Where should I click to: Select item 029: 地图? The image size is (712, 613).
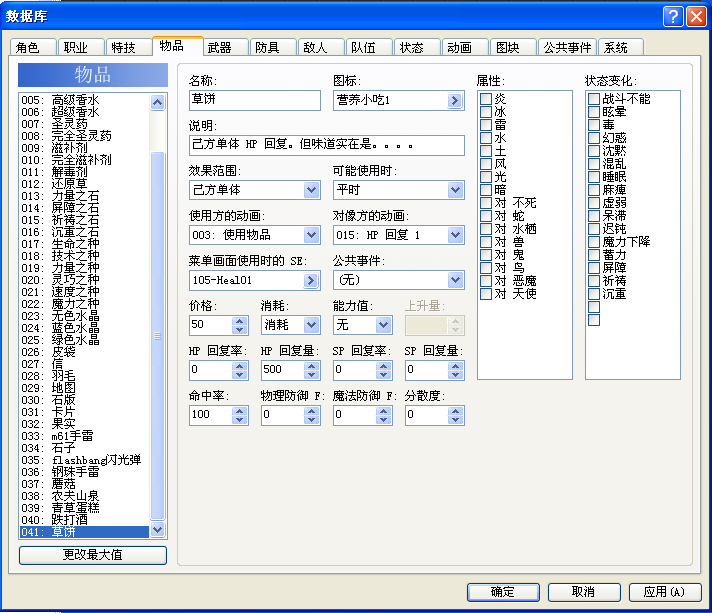tap(84, 388)
